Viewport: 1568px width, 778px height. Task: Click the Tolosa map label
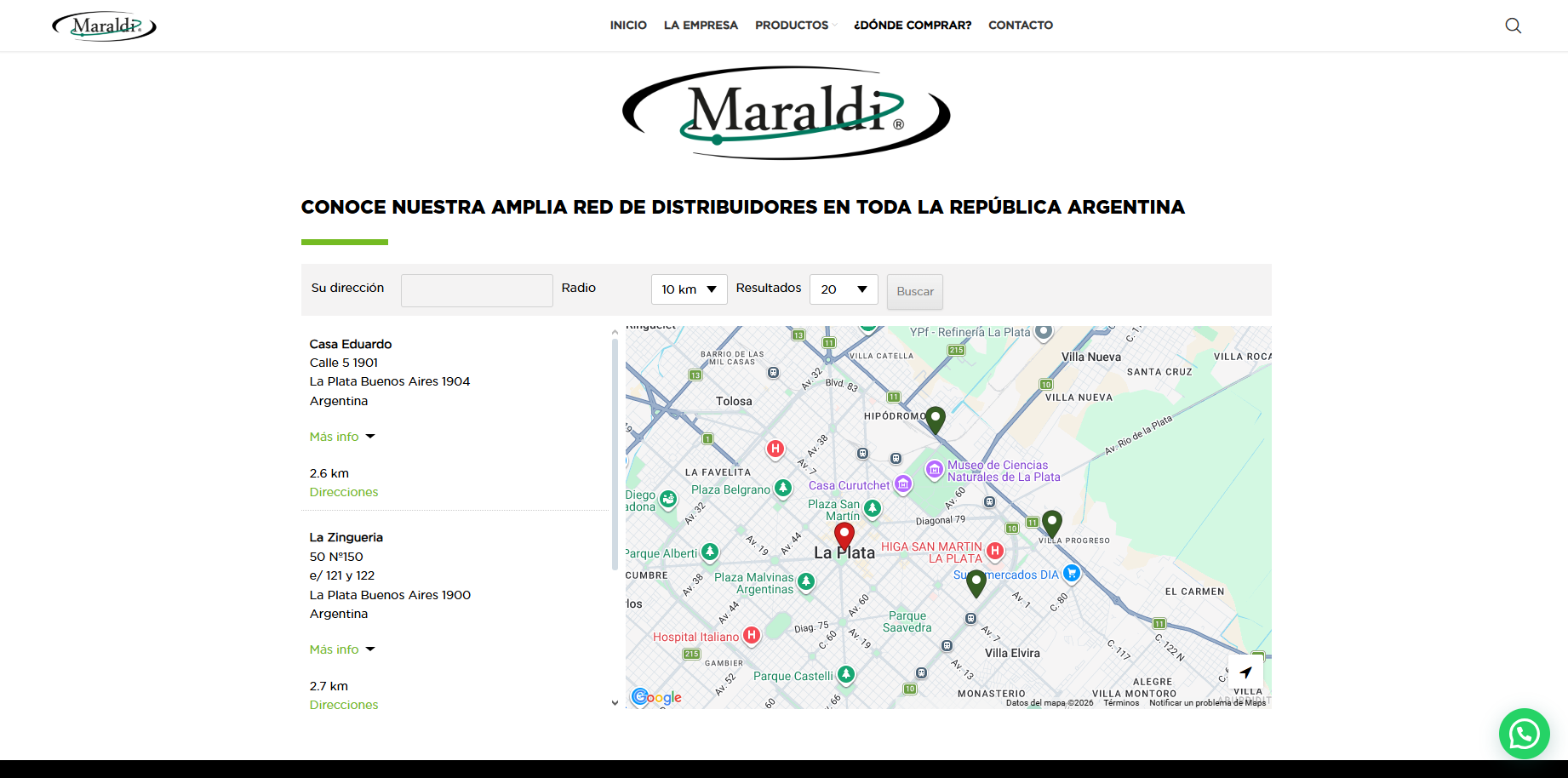point(734,401)
